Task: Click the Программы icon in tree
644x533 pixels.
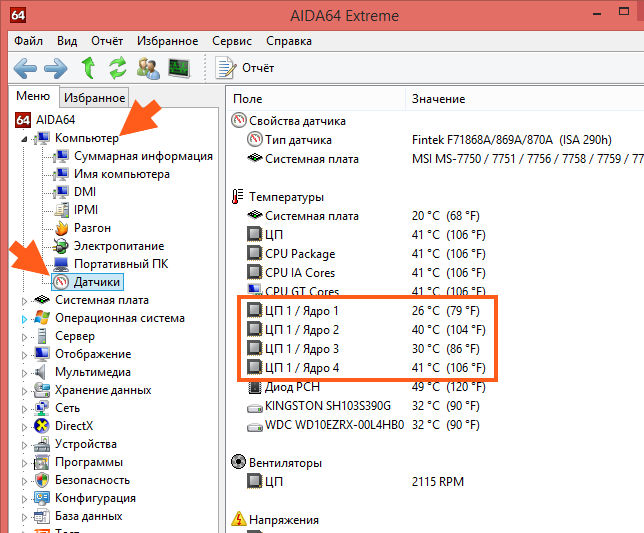Action: coord(42,462)
